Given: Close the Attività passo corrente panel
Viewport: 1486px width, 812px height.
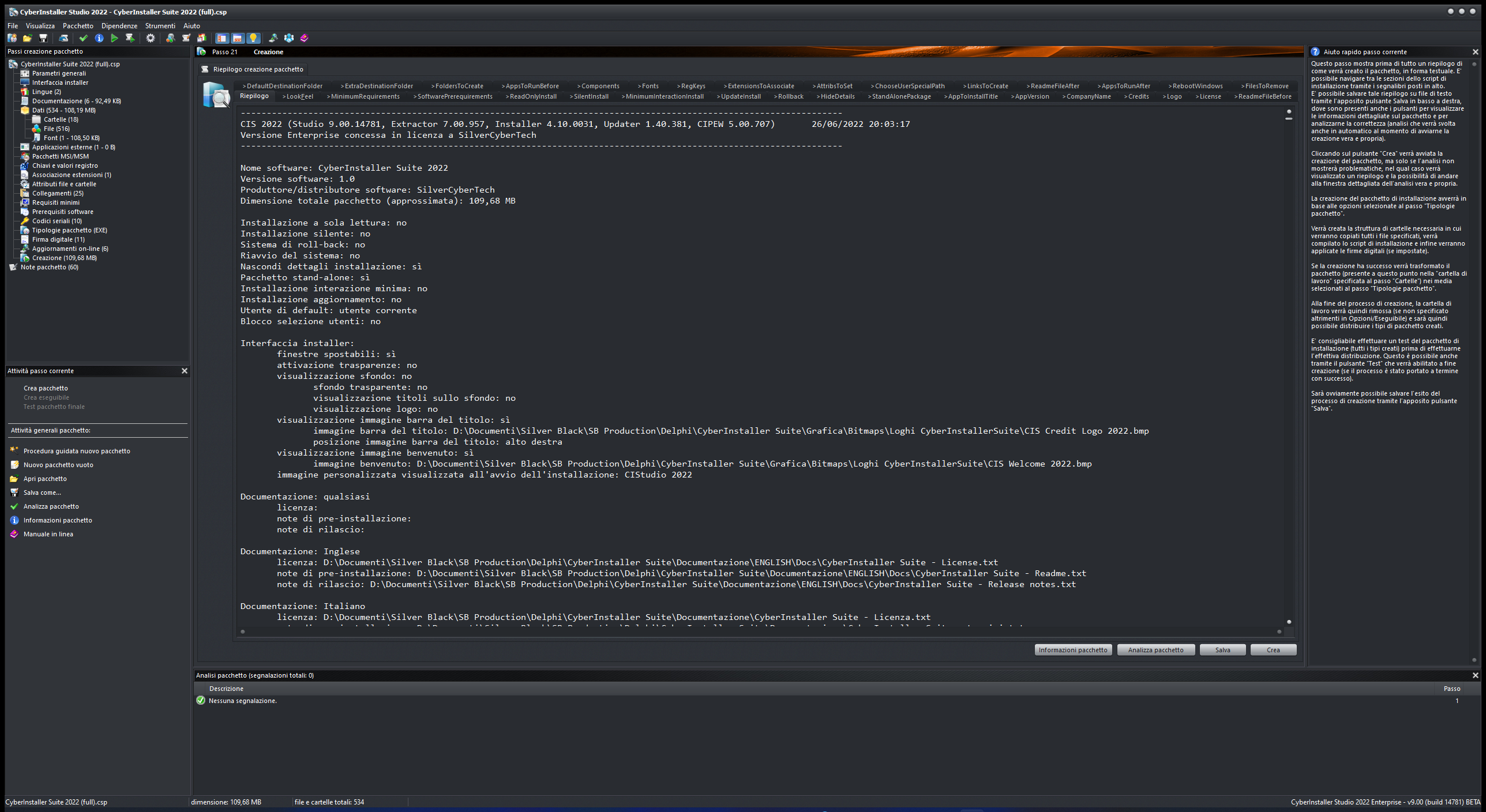Looking at the screenshot, I should pos(185,371).
